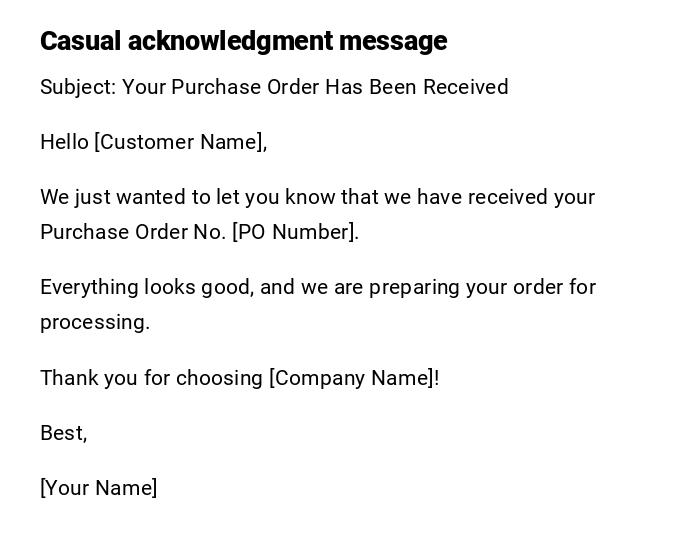700x550 pixels.
Task: Click 'Purchase Order No.' in the body paragraph
Action: click(133, 232)
